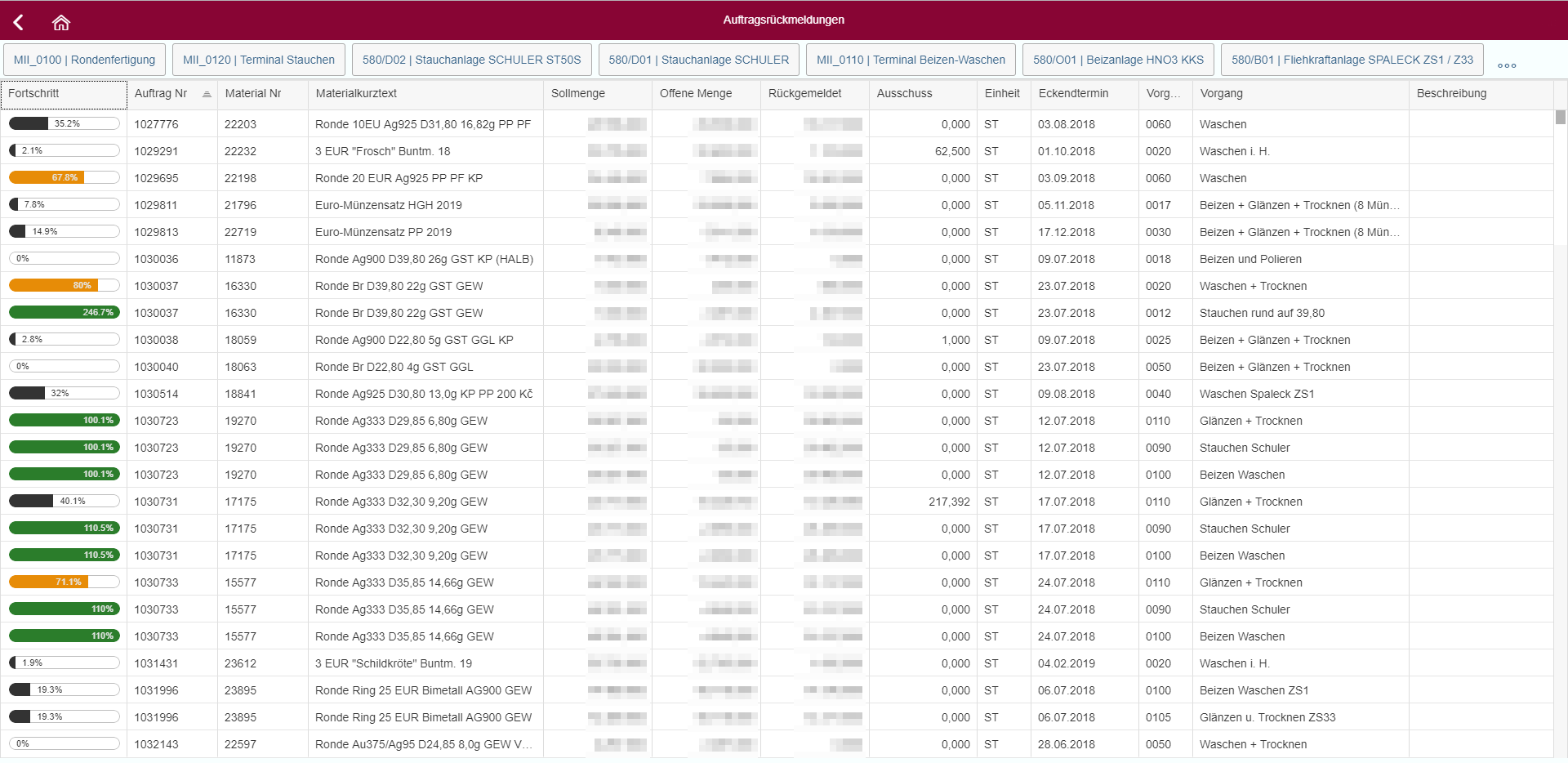Sort by the Sollmenge column

click(578, 94)
